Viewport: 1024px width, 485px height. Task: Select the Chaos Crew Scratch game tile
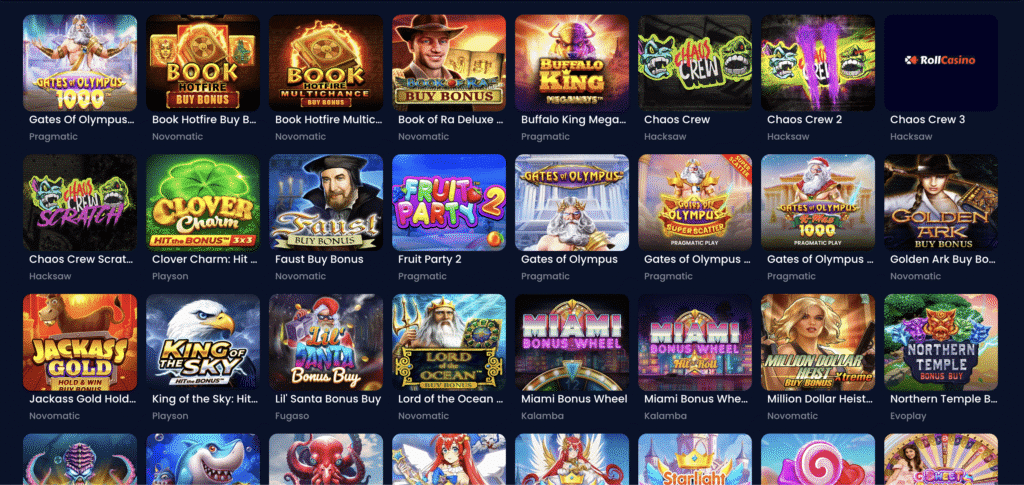pyautogui.click(x=80, y=202)
